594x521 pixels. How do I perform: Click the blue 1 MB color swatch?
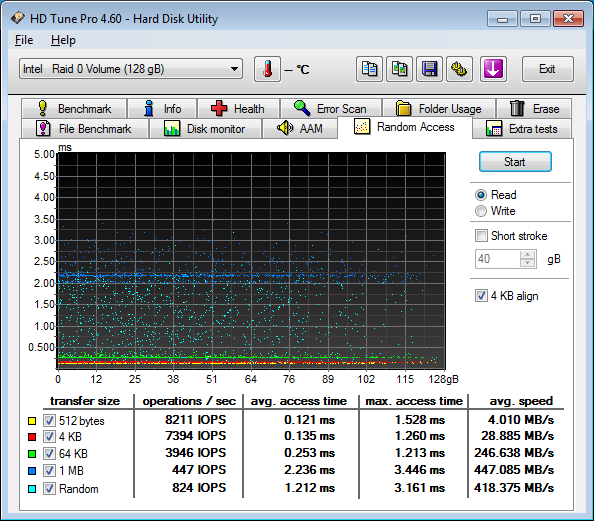tap(32, 471)
